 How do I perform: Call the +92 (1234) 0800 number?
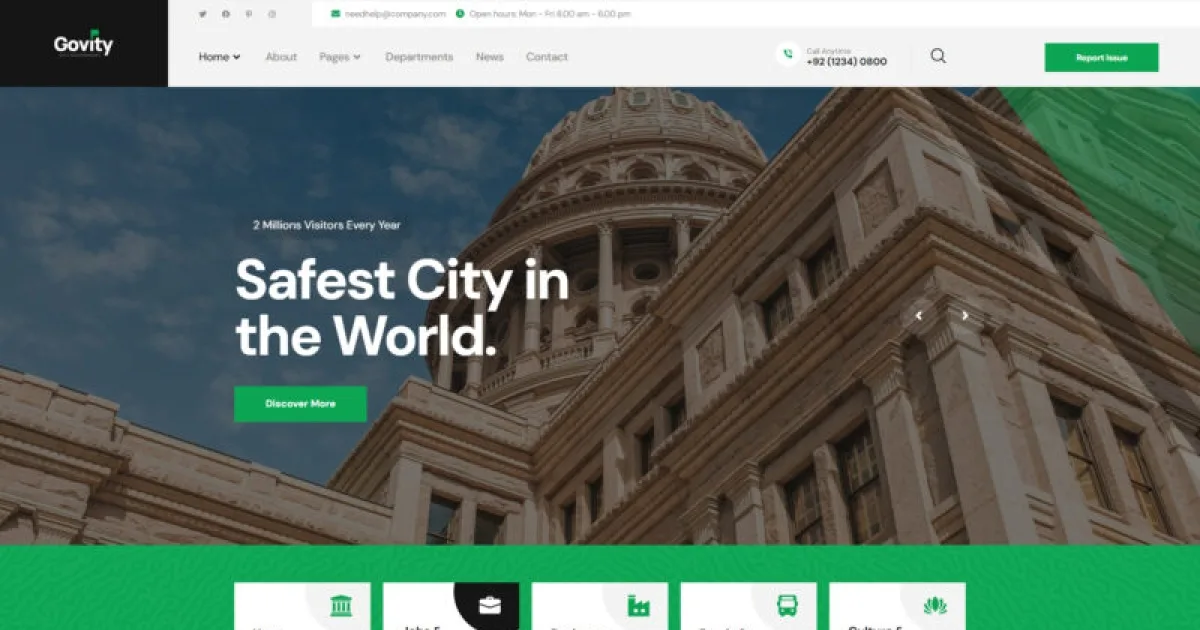[847, 62]
